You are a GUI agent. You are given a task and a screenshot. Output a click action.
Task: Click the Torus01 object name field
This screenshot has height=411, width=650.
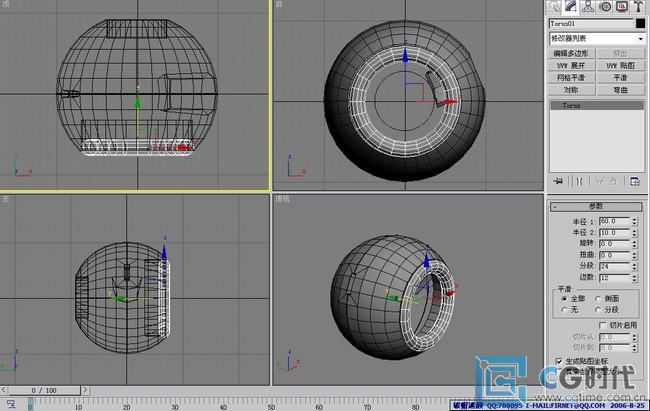point(592,24)
